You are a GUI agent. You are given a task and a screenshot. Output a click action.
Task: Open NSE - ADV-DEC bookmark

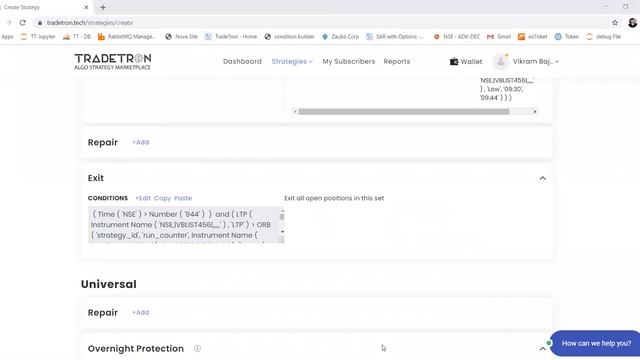[x=457, y=37]
